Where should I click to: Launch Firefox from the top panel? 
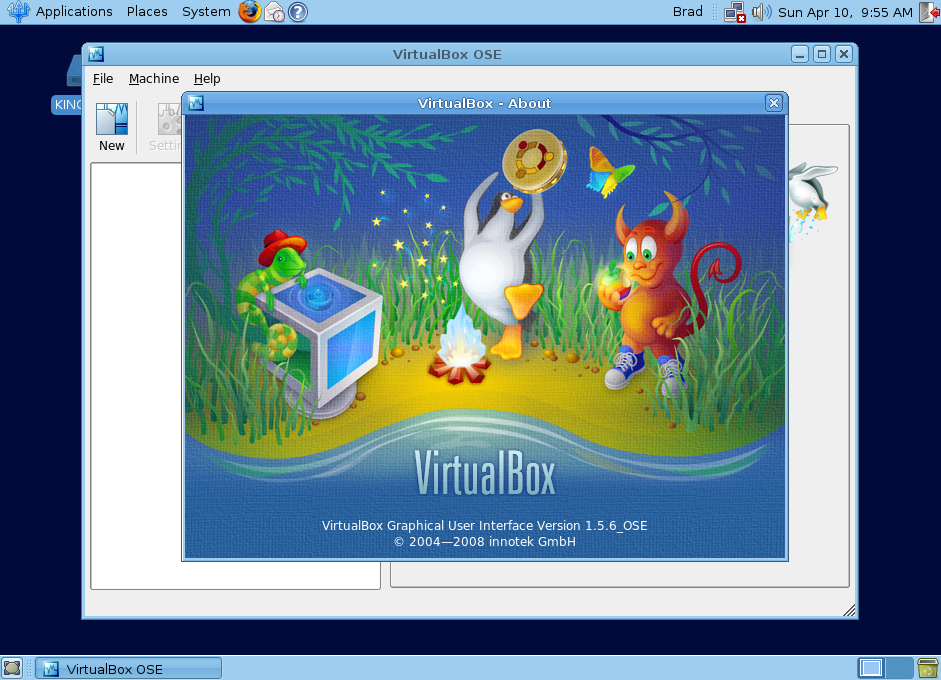point(250,11)
